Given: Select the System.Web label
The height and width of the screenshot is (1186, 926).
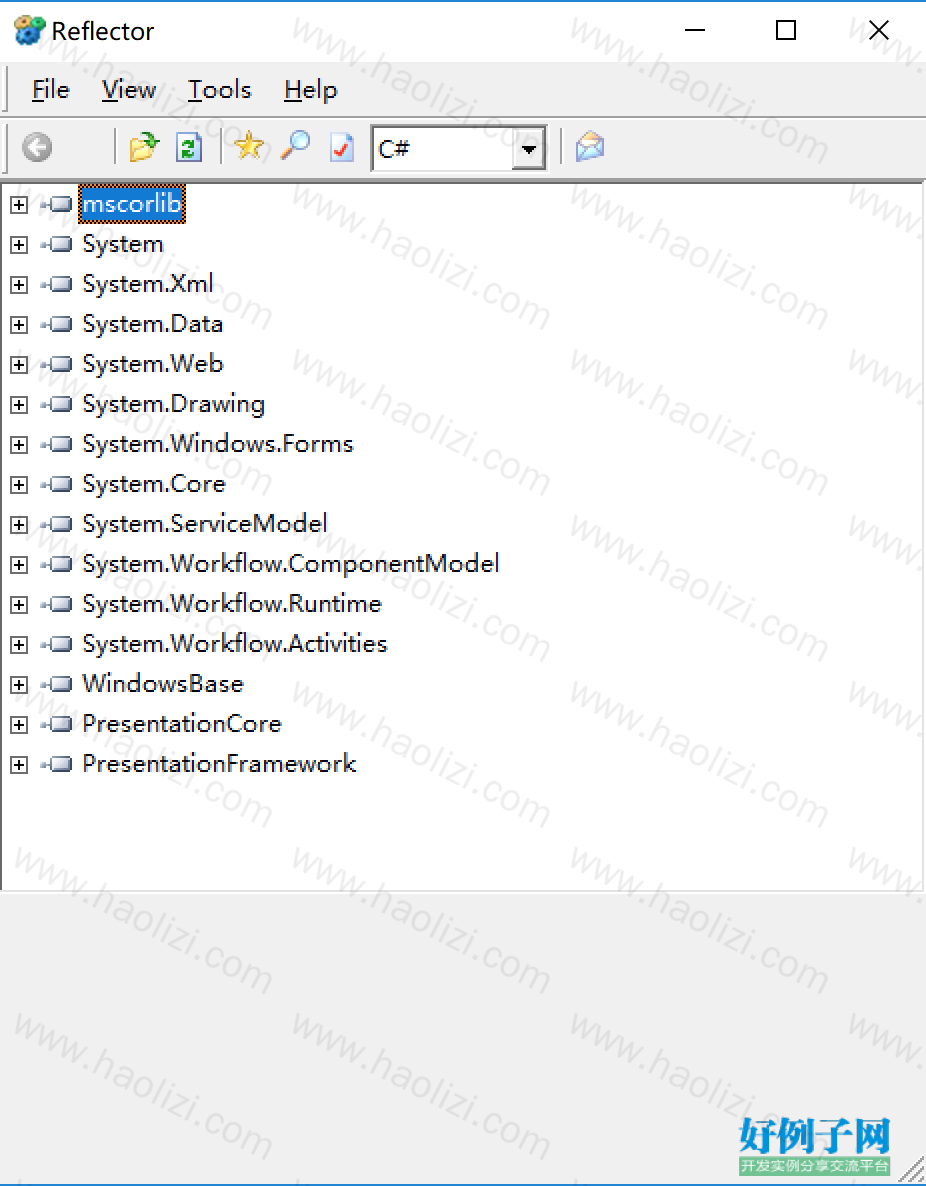Looking at the screenshot, I should (x=153, y=365).
